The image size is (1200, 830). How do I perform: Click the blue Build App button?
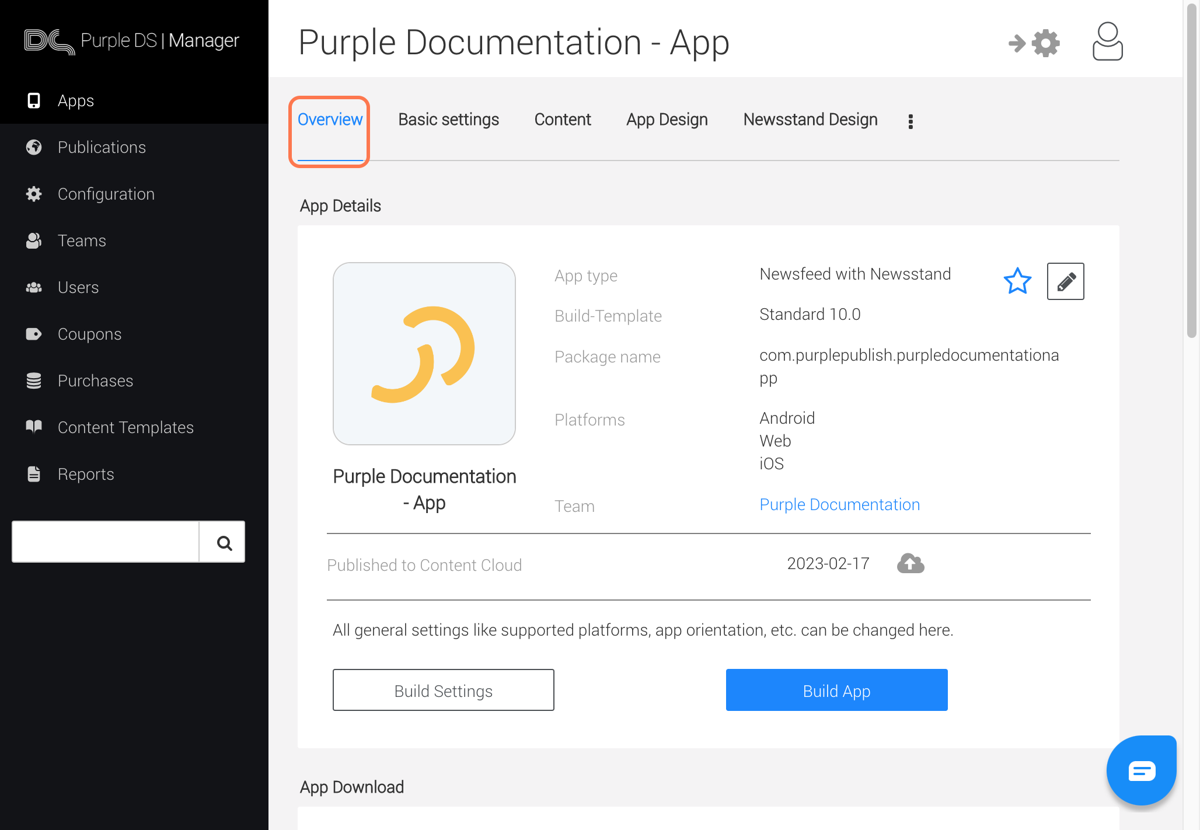[836, 690]
